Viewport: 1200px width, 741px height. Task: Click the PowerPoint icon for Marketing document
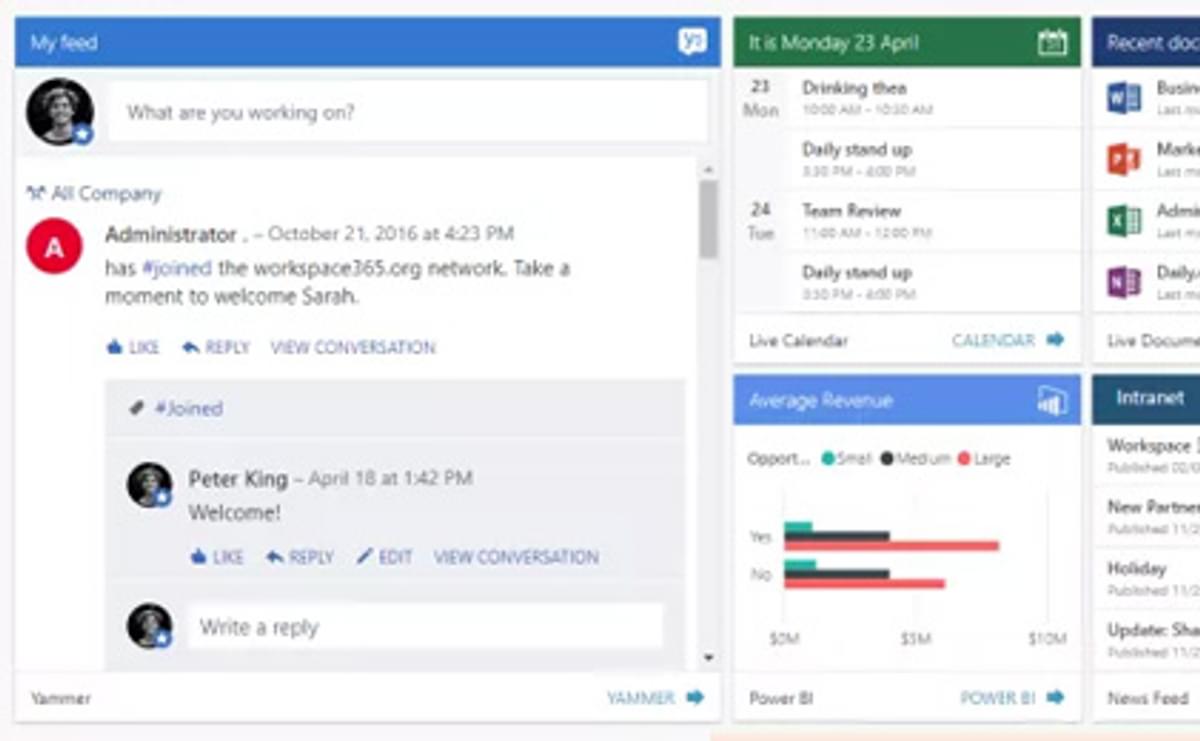click(1122, 157)
